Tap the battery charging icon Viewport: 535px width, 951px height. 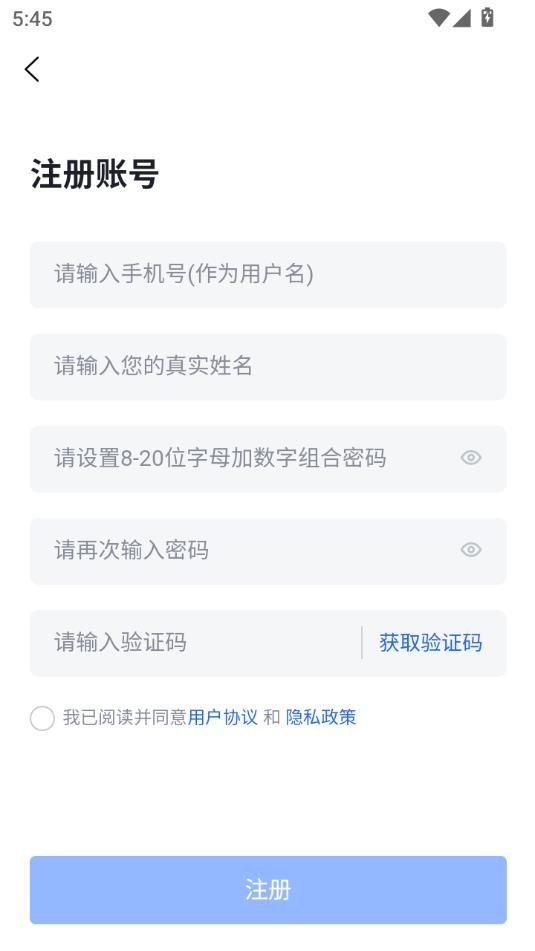pyautogui.click(x=487, y=17)
